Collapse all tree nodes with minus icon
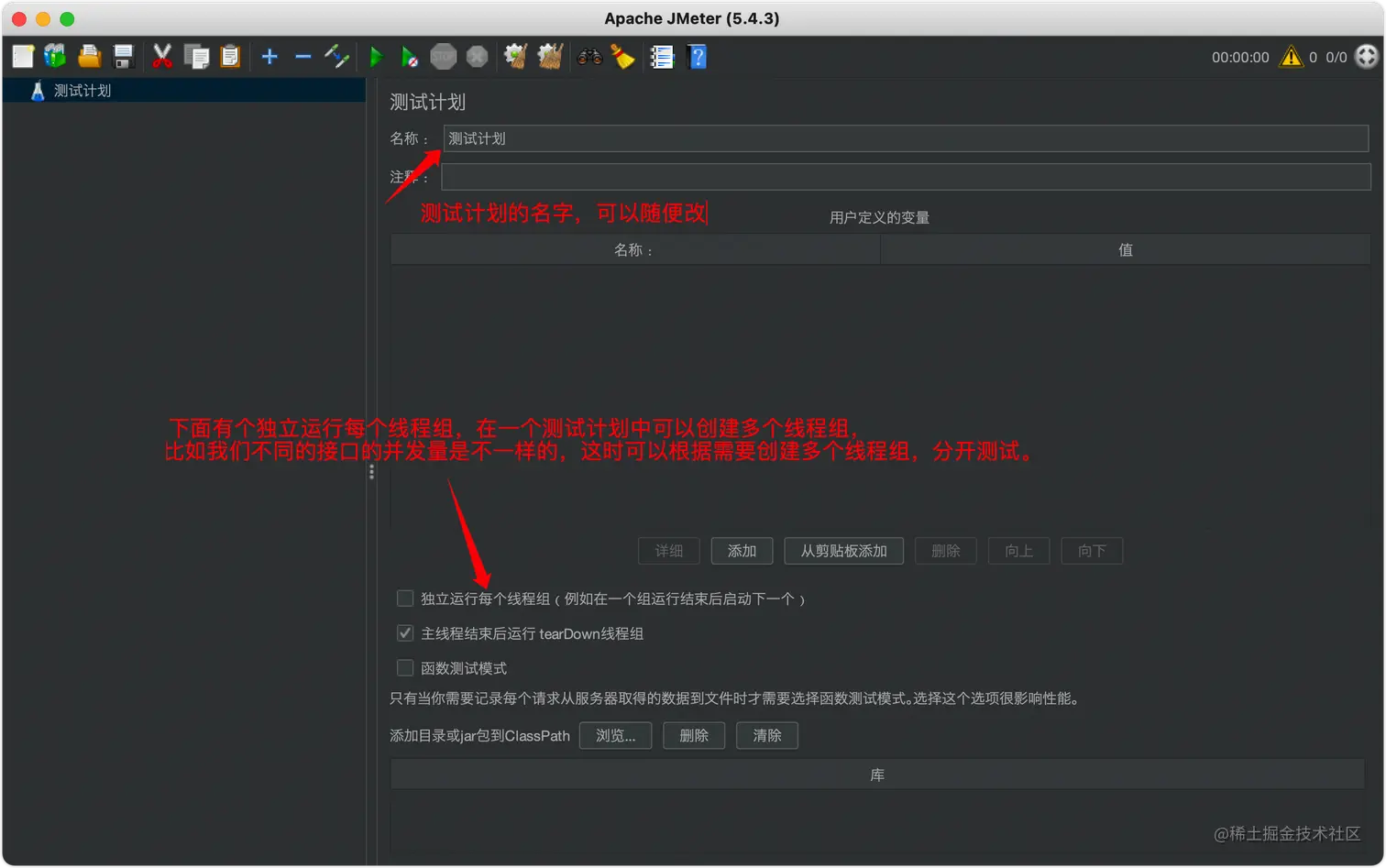1386x868 pixels. 302,57
